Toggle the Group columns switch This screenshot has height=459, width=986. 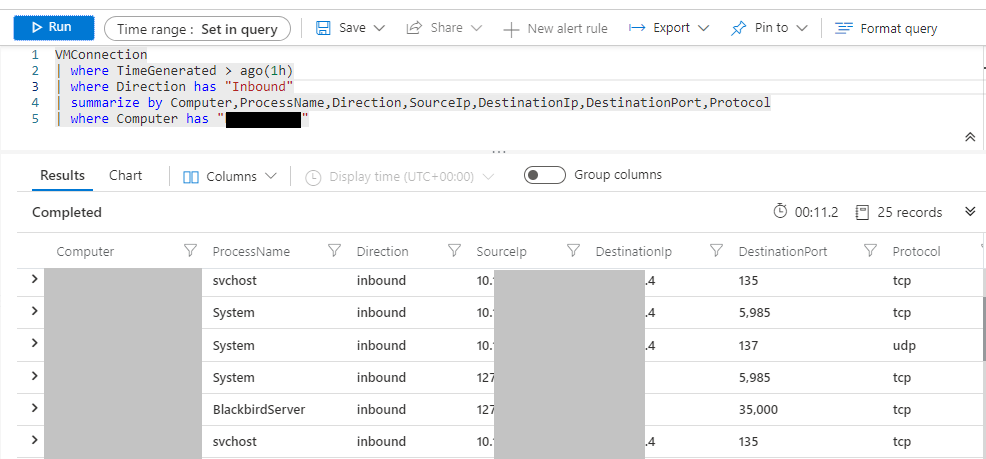click(545, 176)
